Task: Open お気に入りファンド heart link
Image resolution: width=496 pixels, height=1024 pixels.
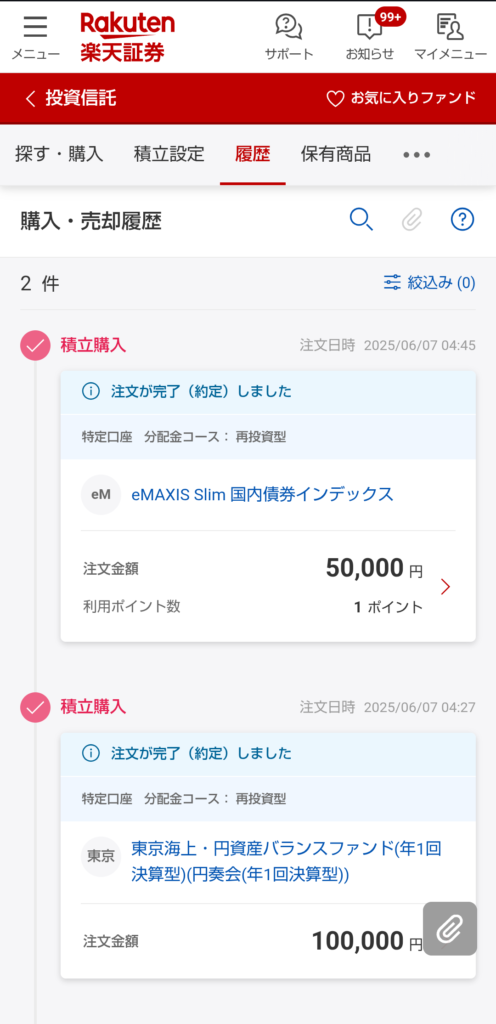Action: pyautogui.click(x=401, y=99)
